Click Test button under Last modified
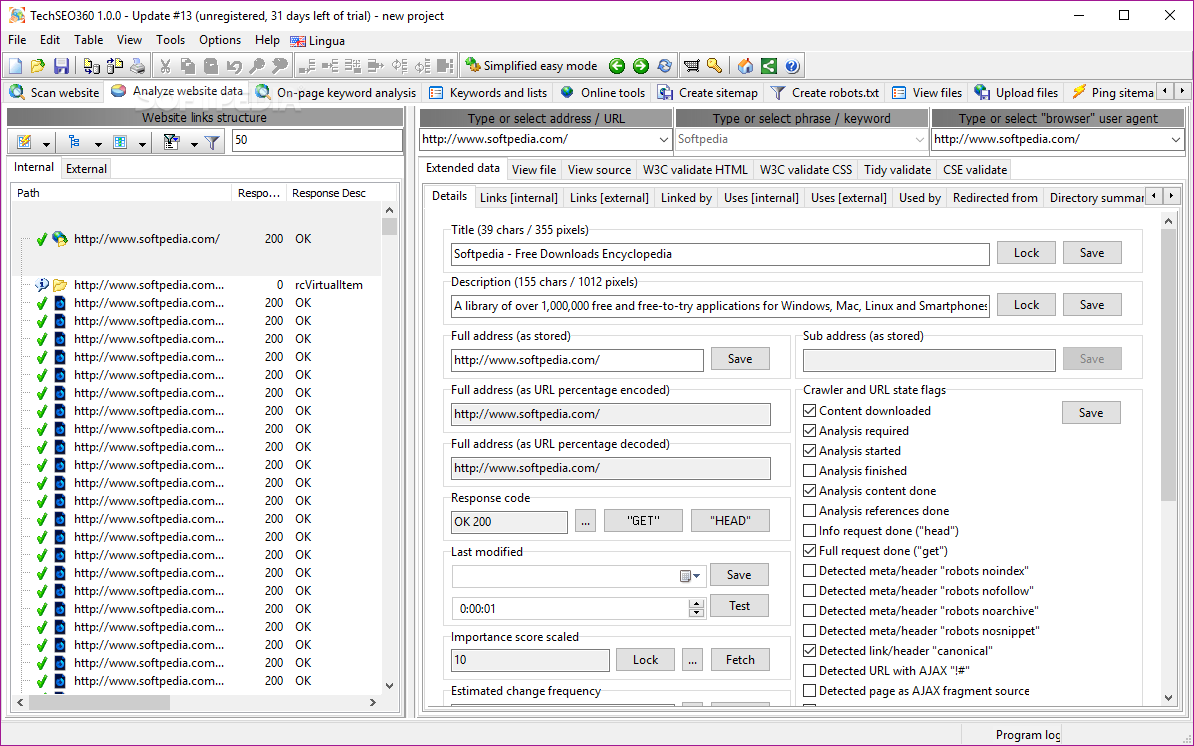Viewport: 1194px width, 746px height. (x=739, y=606)
